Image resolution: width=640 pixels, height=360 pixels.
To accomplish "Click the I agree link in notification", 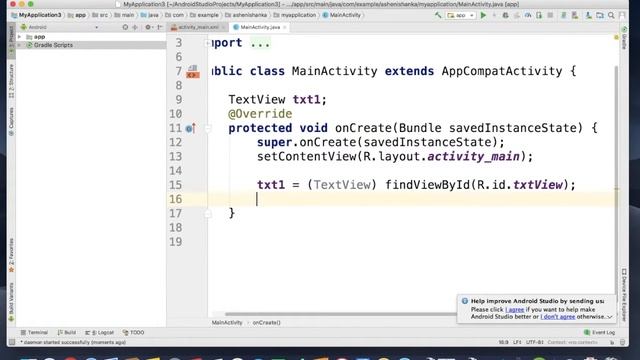I will tap(514, 310).
